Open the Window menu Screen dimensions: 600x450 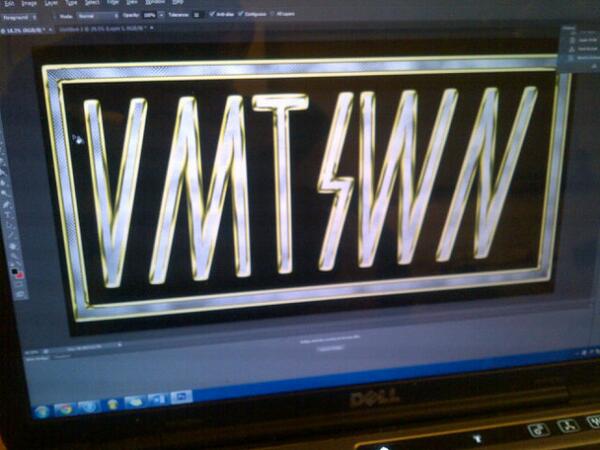[x=155, y=2]
